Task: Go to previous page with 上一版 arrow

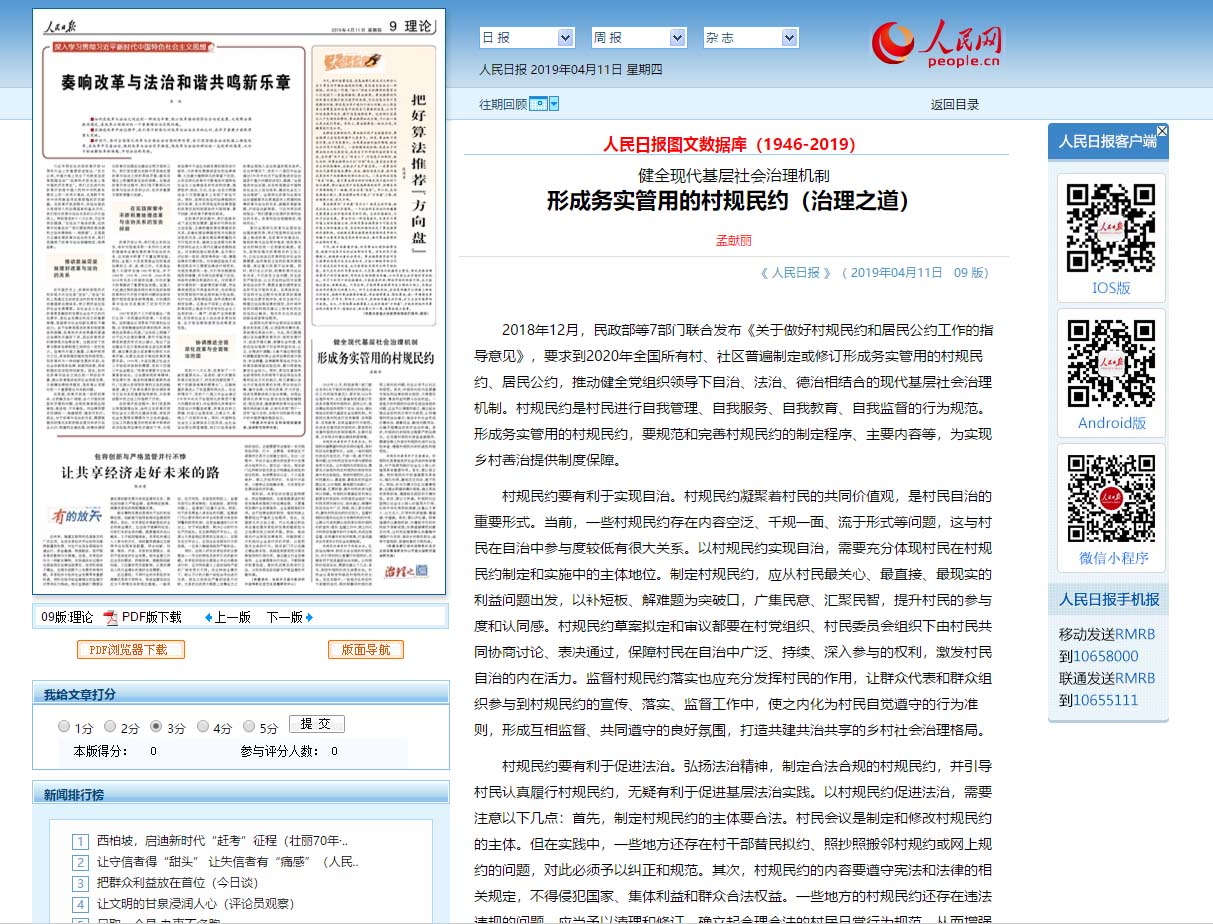Action: [208, 617]
